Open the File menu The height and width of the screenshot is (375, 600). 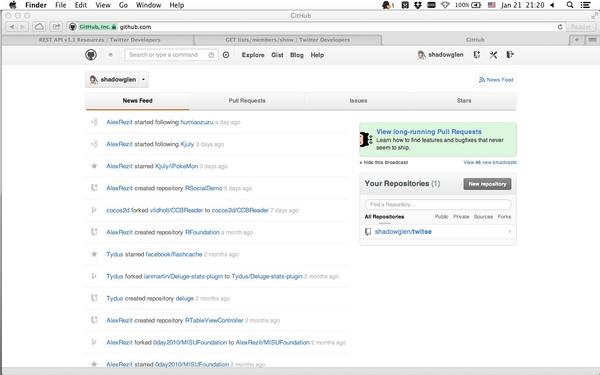(60, 5)
